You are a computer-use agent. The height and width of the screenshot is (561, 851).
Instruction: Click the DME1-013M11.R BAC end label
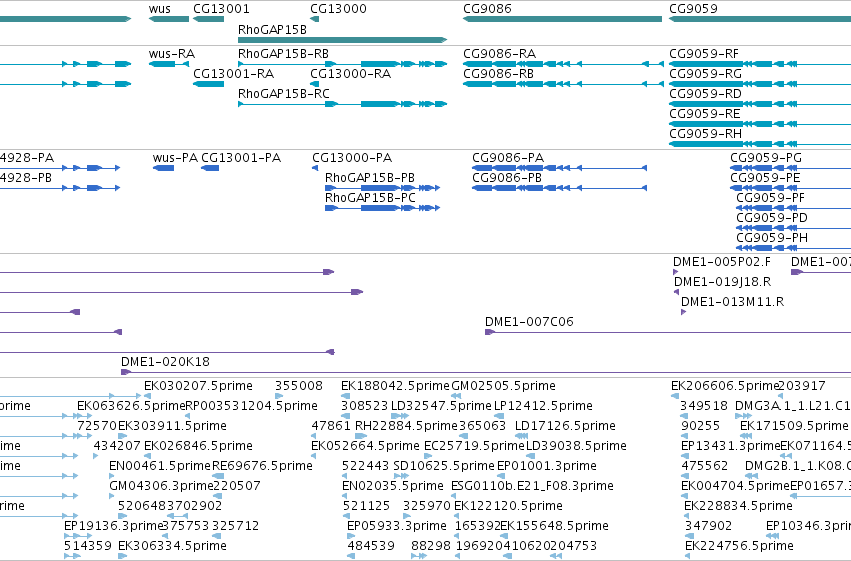[733, 302]
